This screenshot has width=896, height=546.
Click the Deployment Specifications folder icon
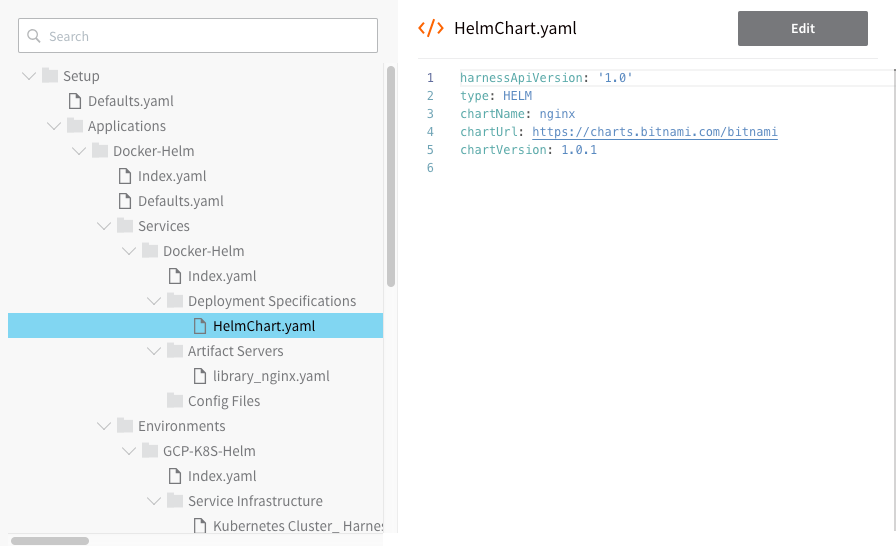(x=175, y=300)
